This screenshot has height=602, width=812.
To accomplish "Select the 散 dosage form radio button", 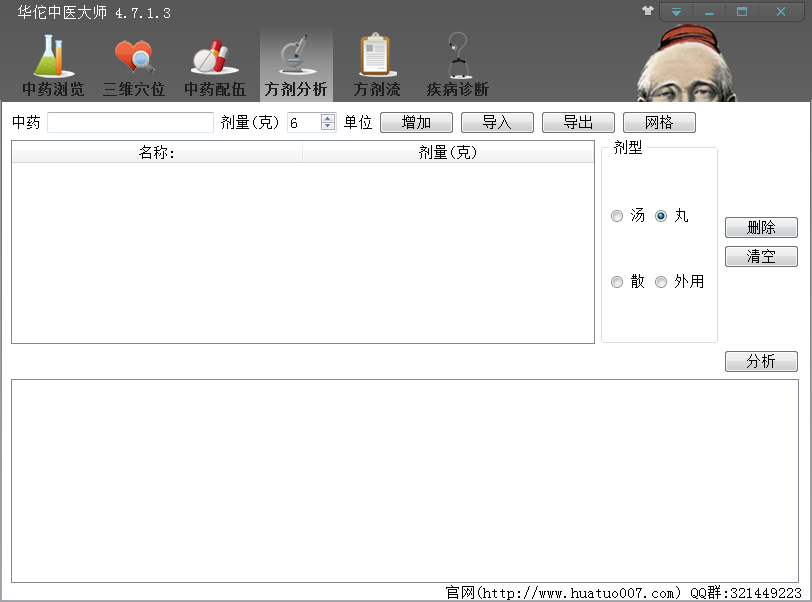I will pos(617,282).
